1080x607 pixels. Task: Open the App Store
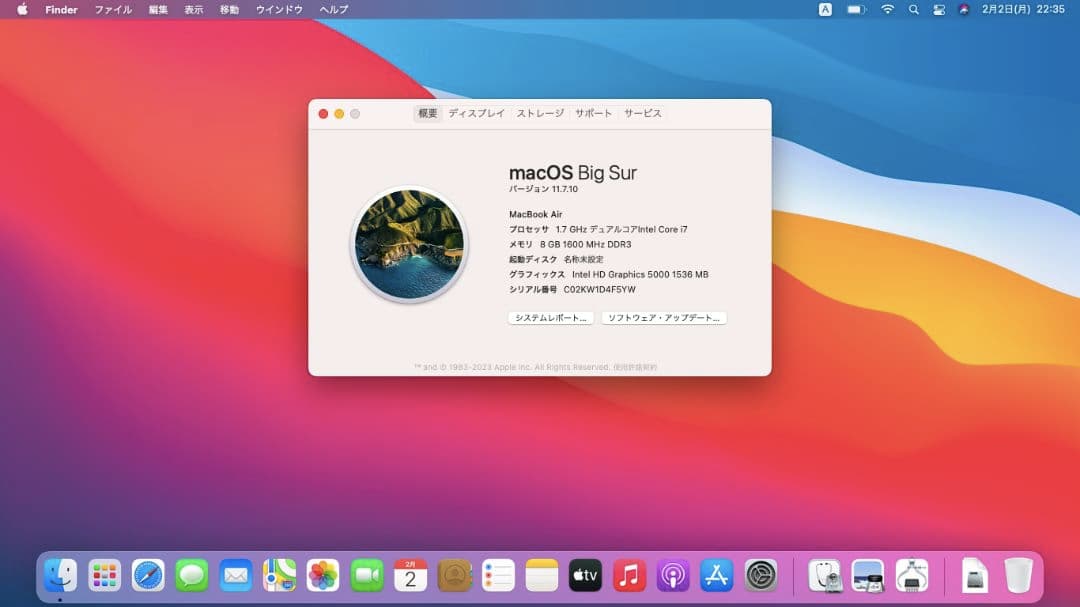tap(716, 576)
